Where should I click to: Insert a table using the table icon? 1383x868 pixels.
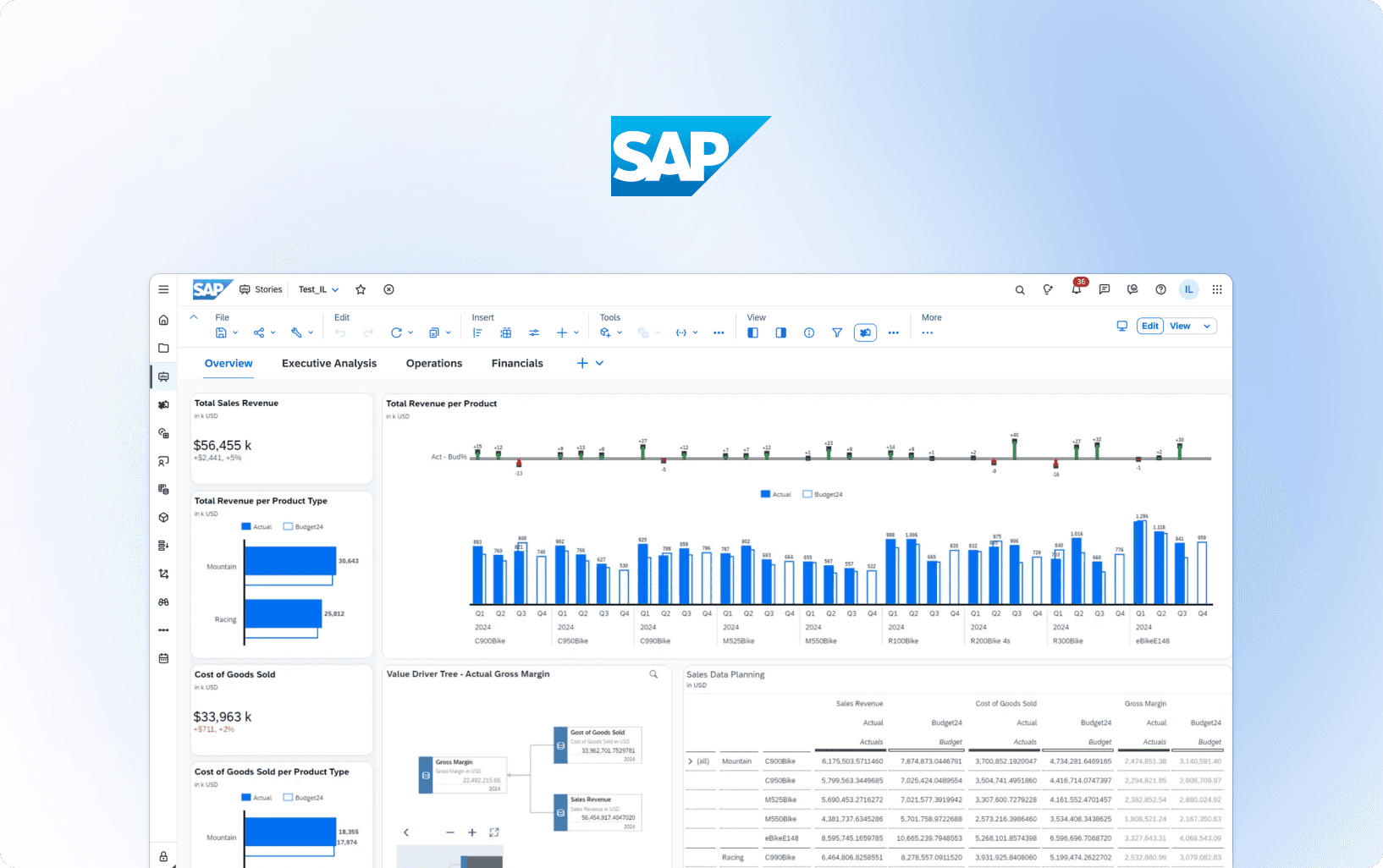[x=506, y=332]
